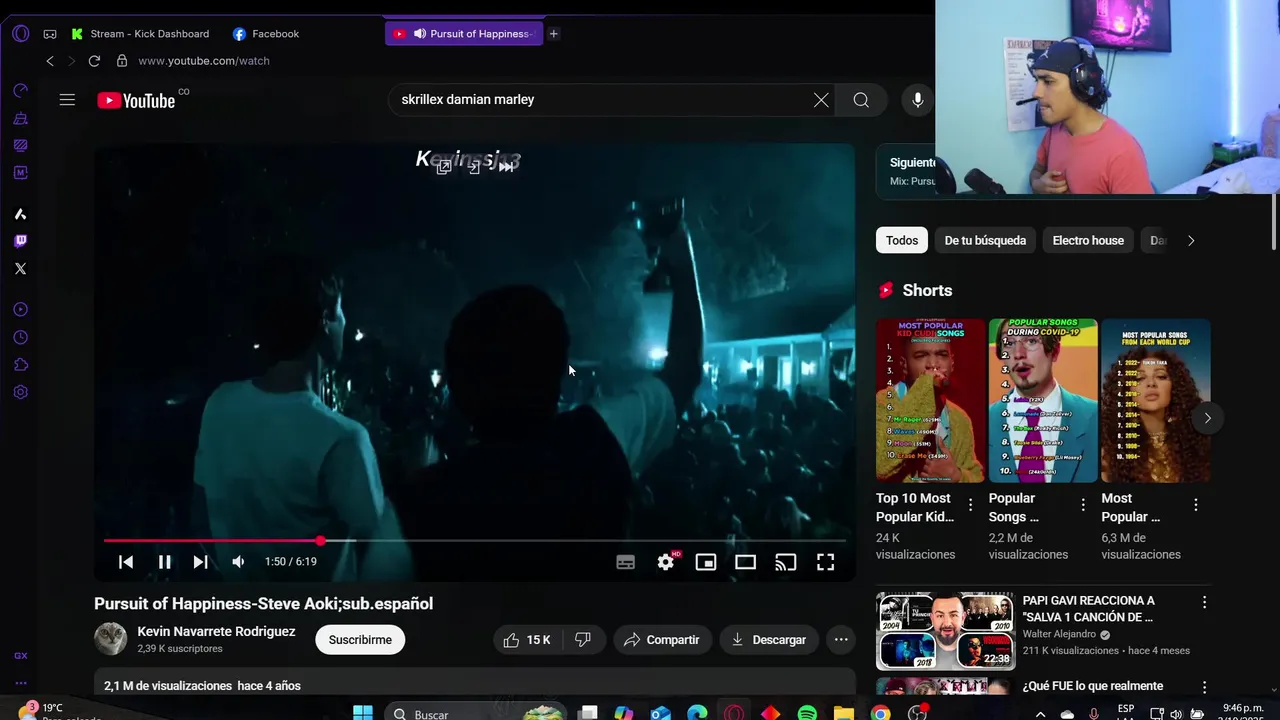Viewport: 1280px width, 720px height.
Task: Switch to the Facebook tab
Action: 266,34
